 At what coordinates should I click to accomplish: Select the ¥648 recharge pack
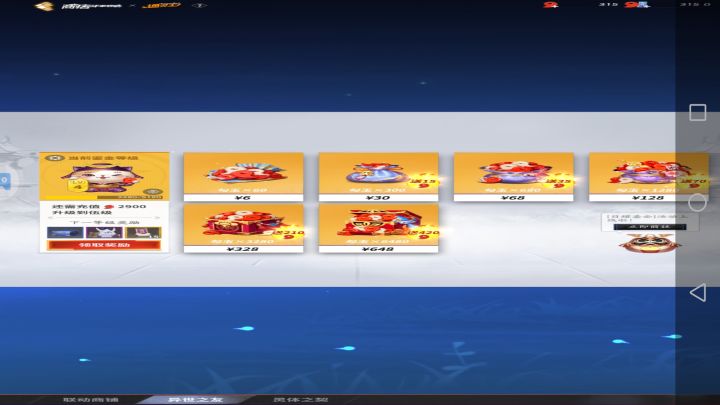point(378,228)
